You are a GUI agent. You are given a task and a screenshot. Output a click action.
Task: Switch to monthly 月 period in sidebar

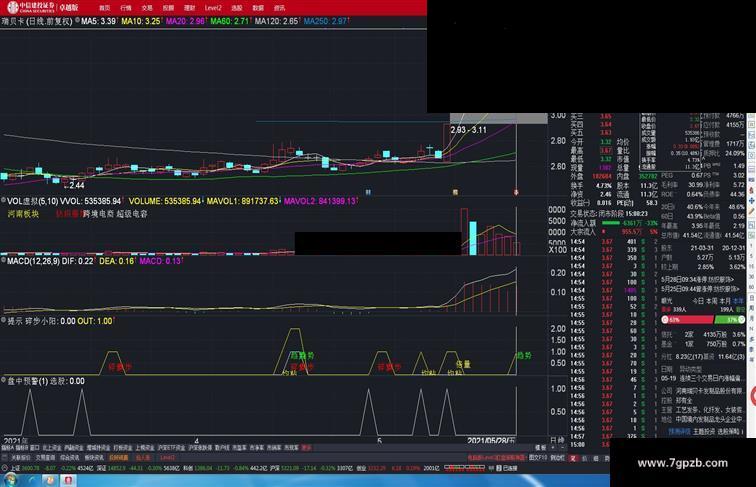751,319
